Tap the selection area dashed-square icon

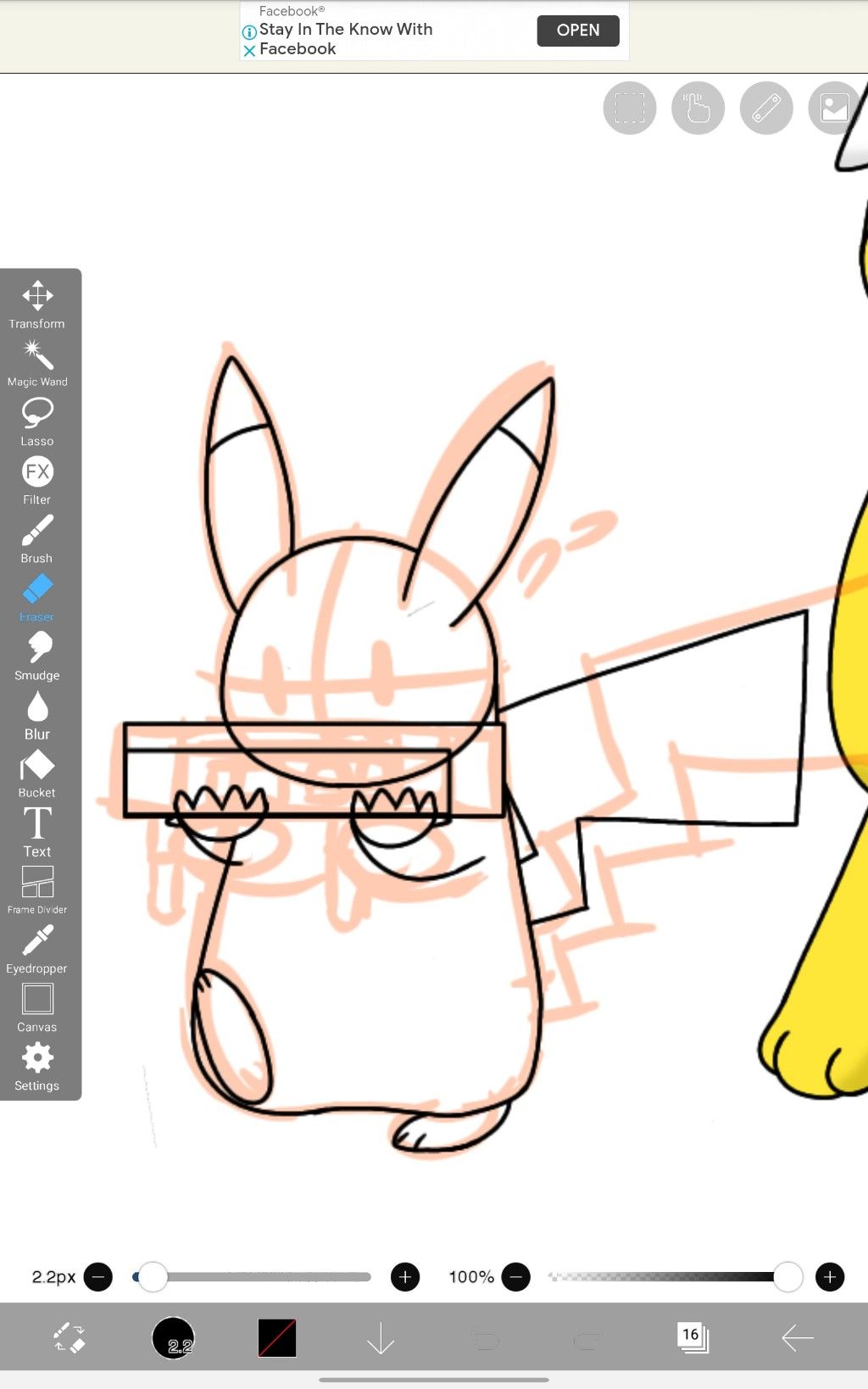click(630, 108)
